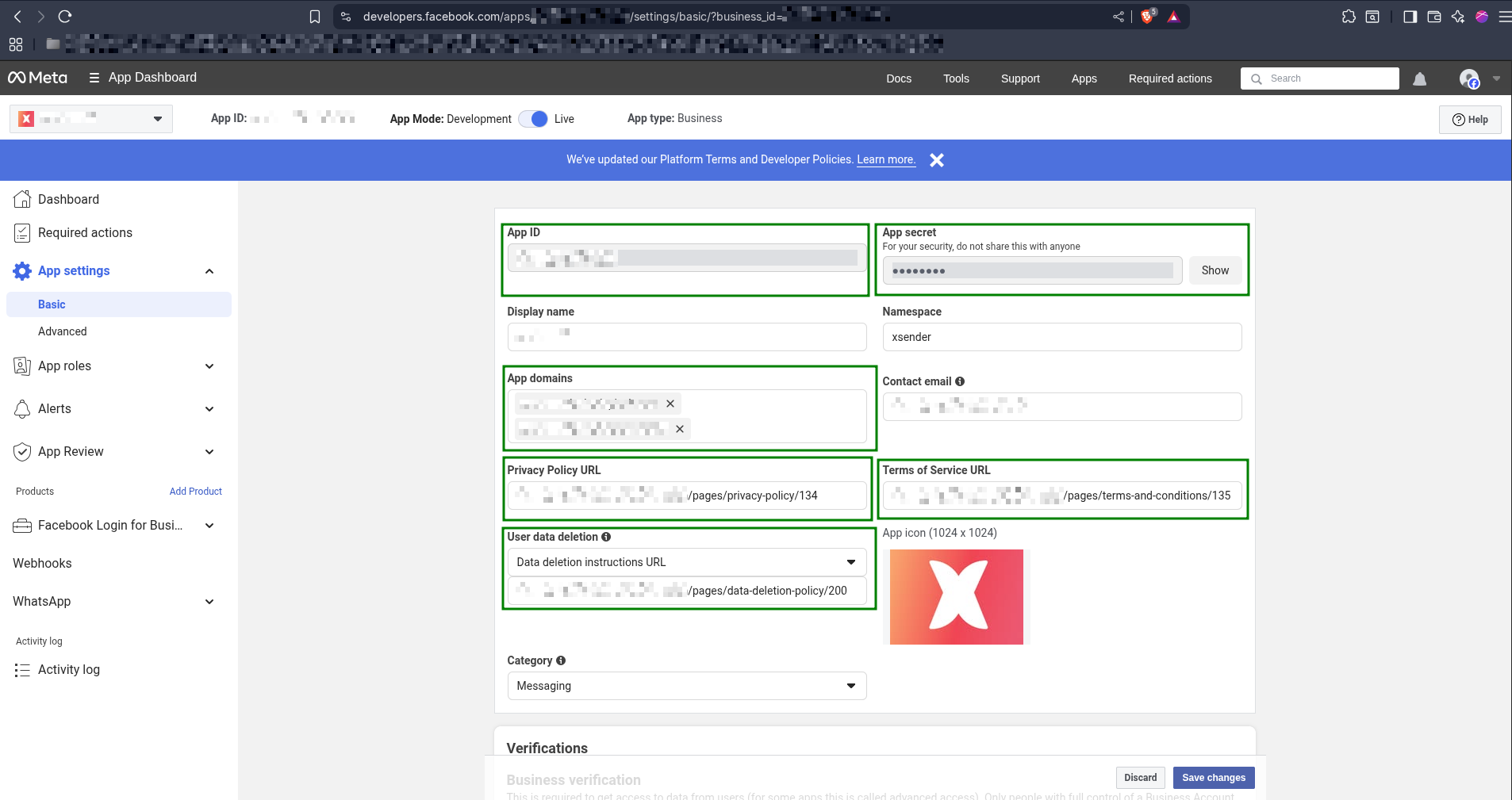
Task: Click the notifications bell icon
Action: click(x=1419, y=78)
